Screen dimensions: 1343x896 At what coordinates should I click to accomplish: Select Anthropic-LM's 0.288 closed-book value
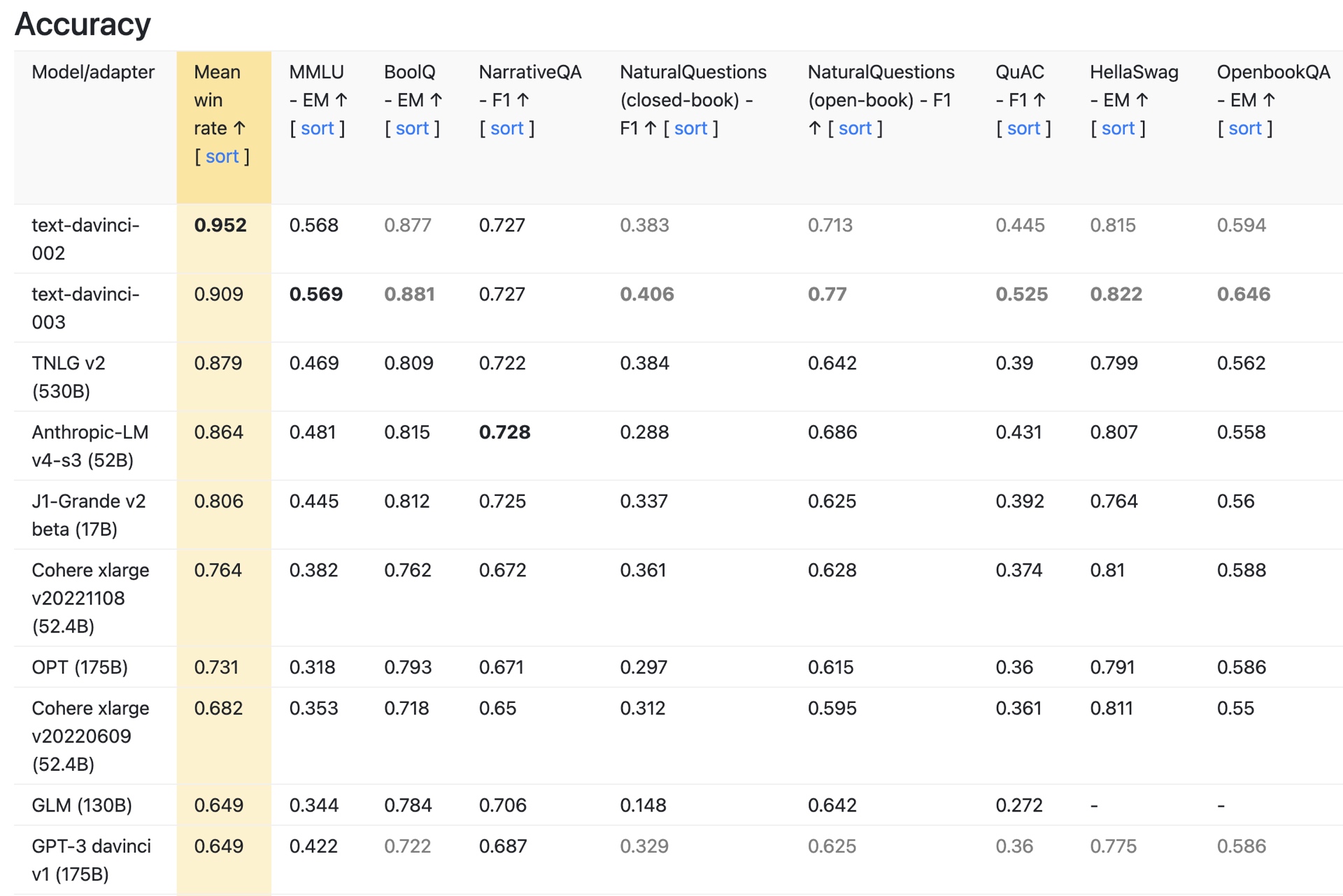pos(645,432)
